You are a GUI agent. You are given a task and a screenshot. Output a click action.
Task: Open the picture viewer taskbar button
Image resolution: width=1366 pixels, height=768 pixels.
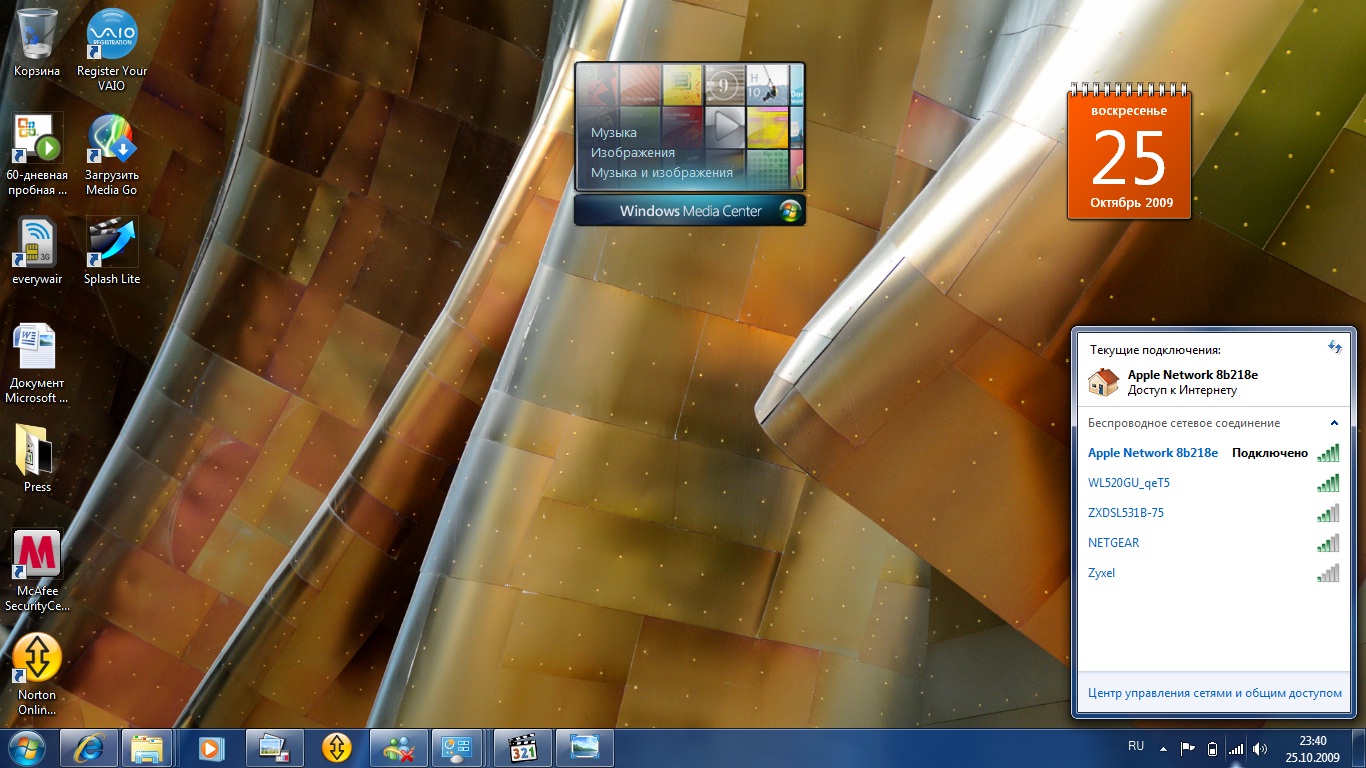click(584, 747)
